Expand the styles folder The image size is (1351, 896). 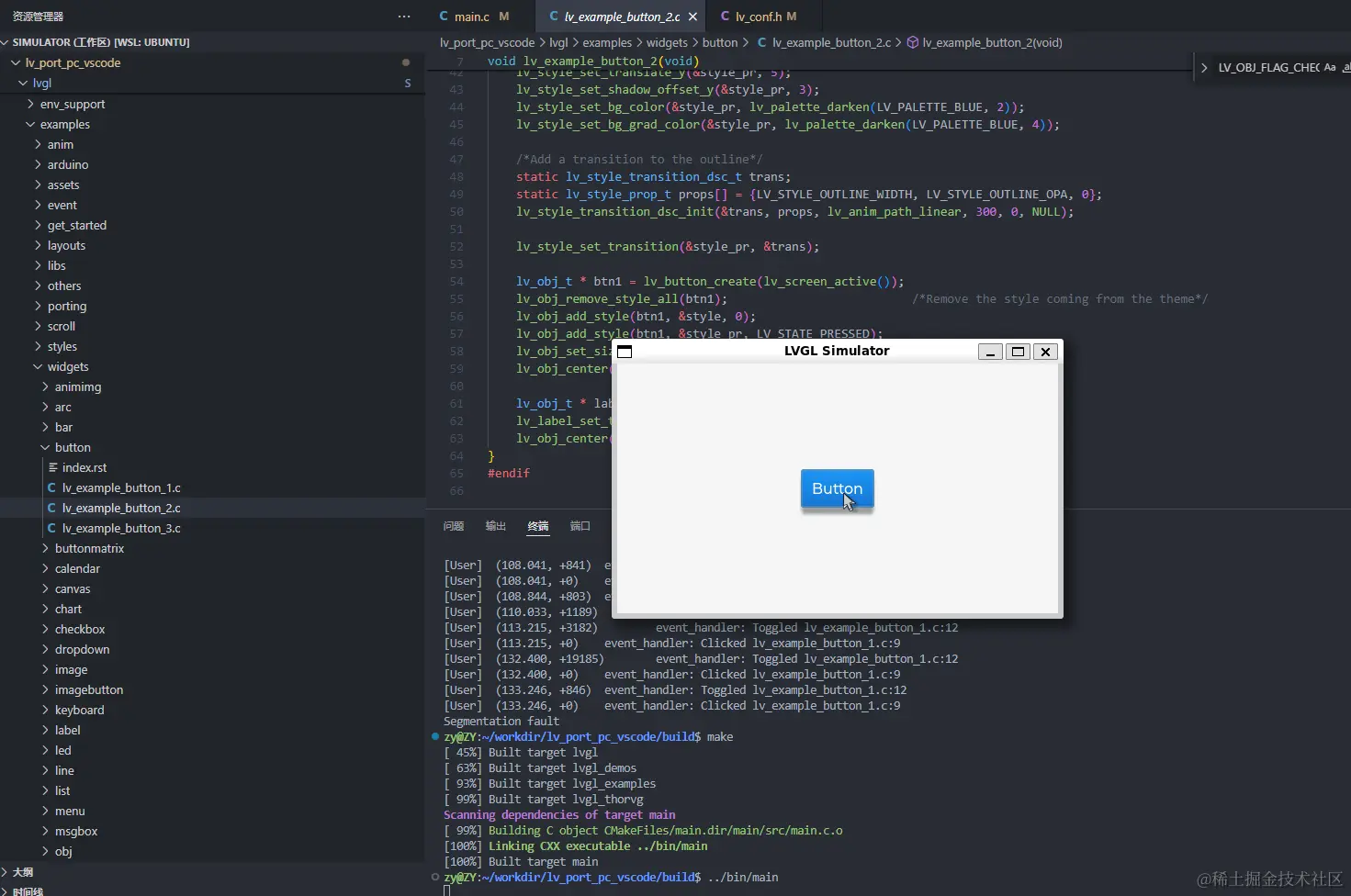(38, 346)
